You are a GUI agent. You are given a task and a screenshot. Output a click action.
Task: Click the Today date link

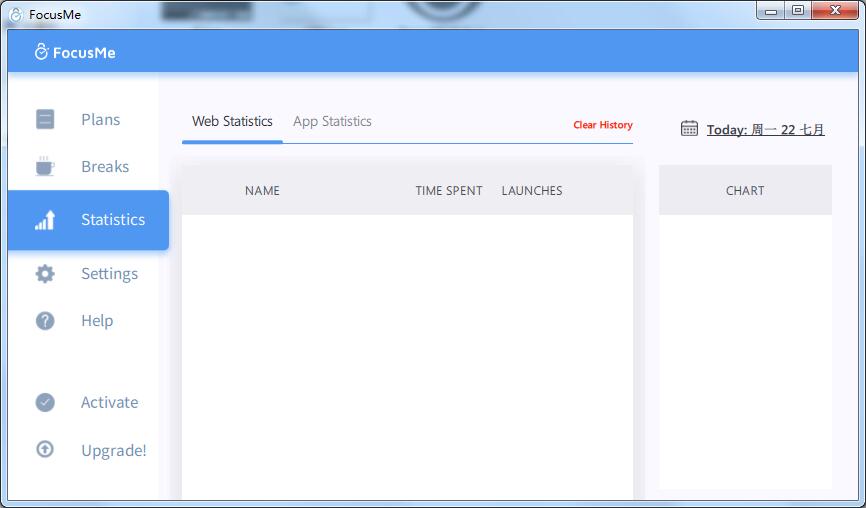point(765,130)
